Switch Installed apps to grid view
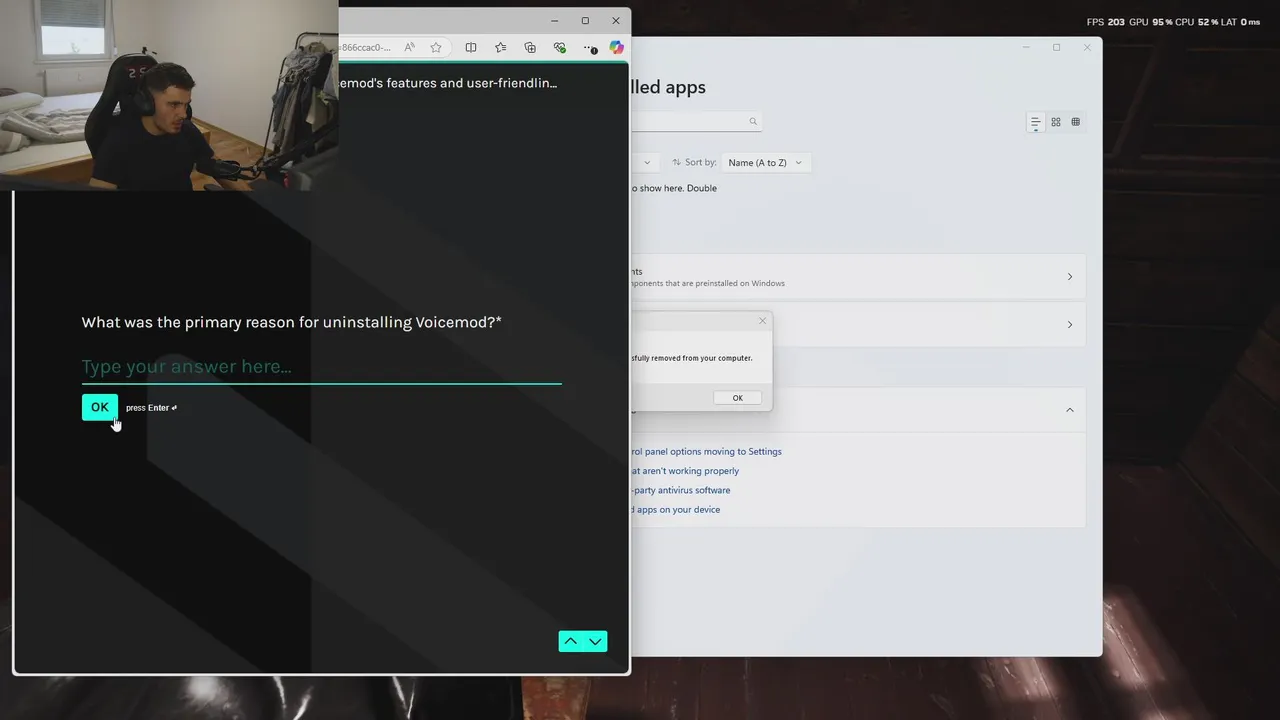 point(1055,122)
